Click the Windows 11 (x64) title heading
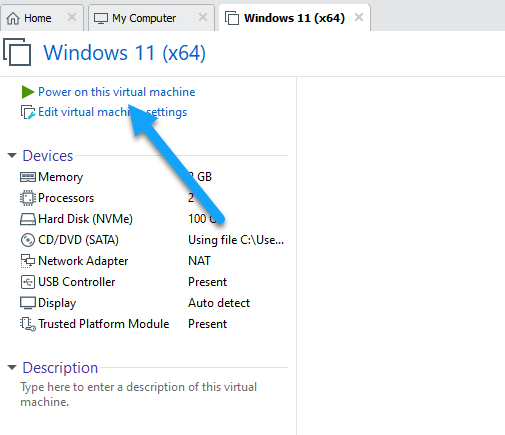The width and height of the screenshot is (505, 435). point(124,53)
